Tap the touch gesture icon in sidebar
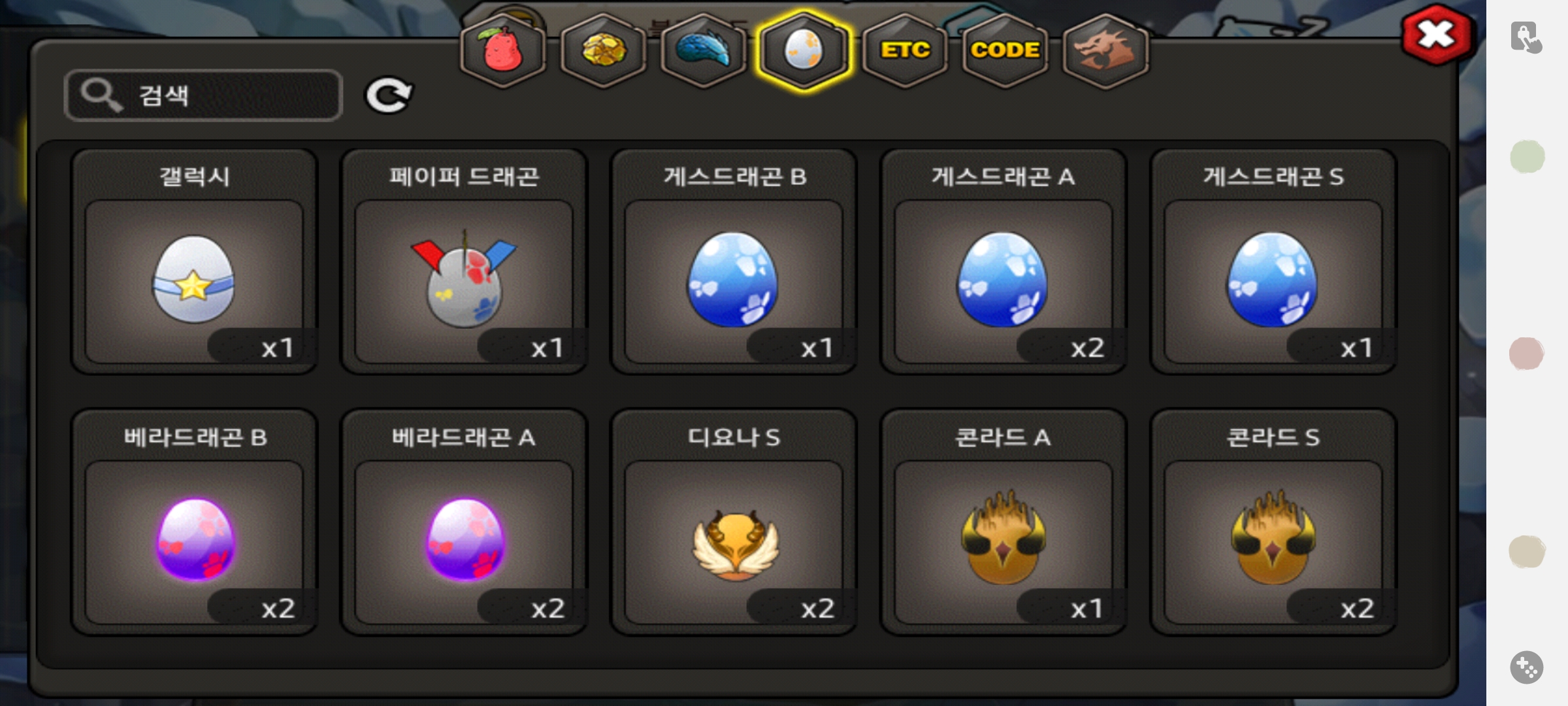Viewport: 1568px width, 706px height. click(1526, 37)
